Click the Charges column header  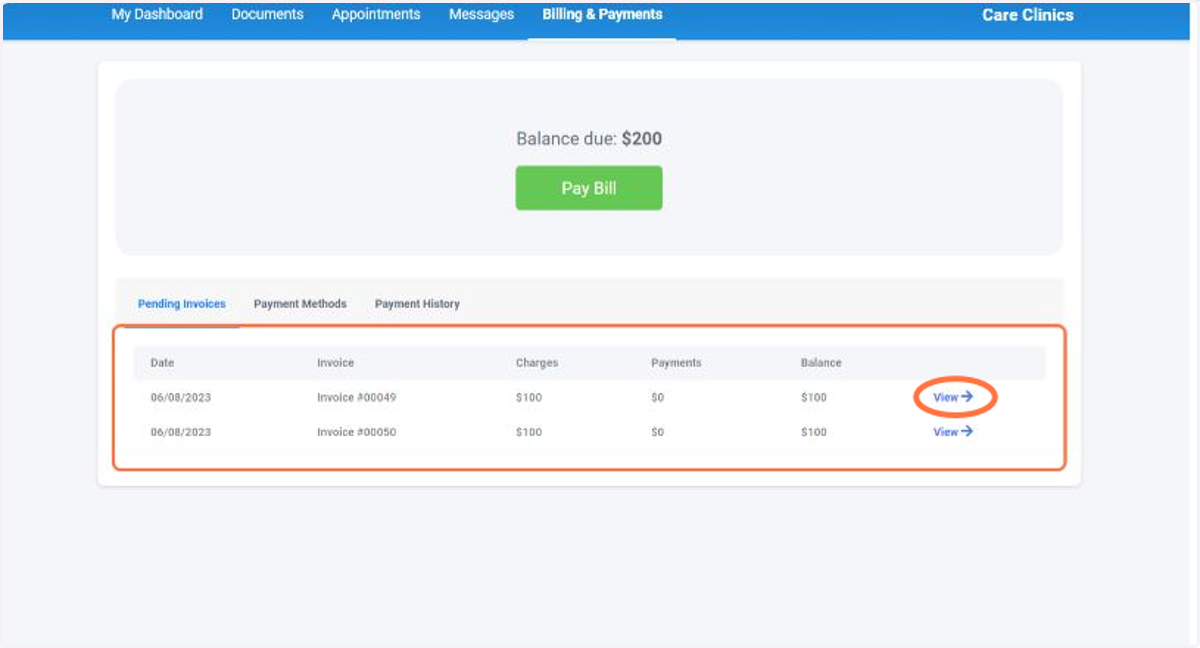537,363
